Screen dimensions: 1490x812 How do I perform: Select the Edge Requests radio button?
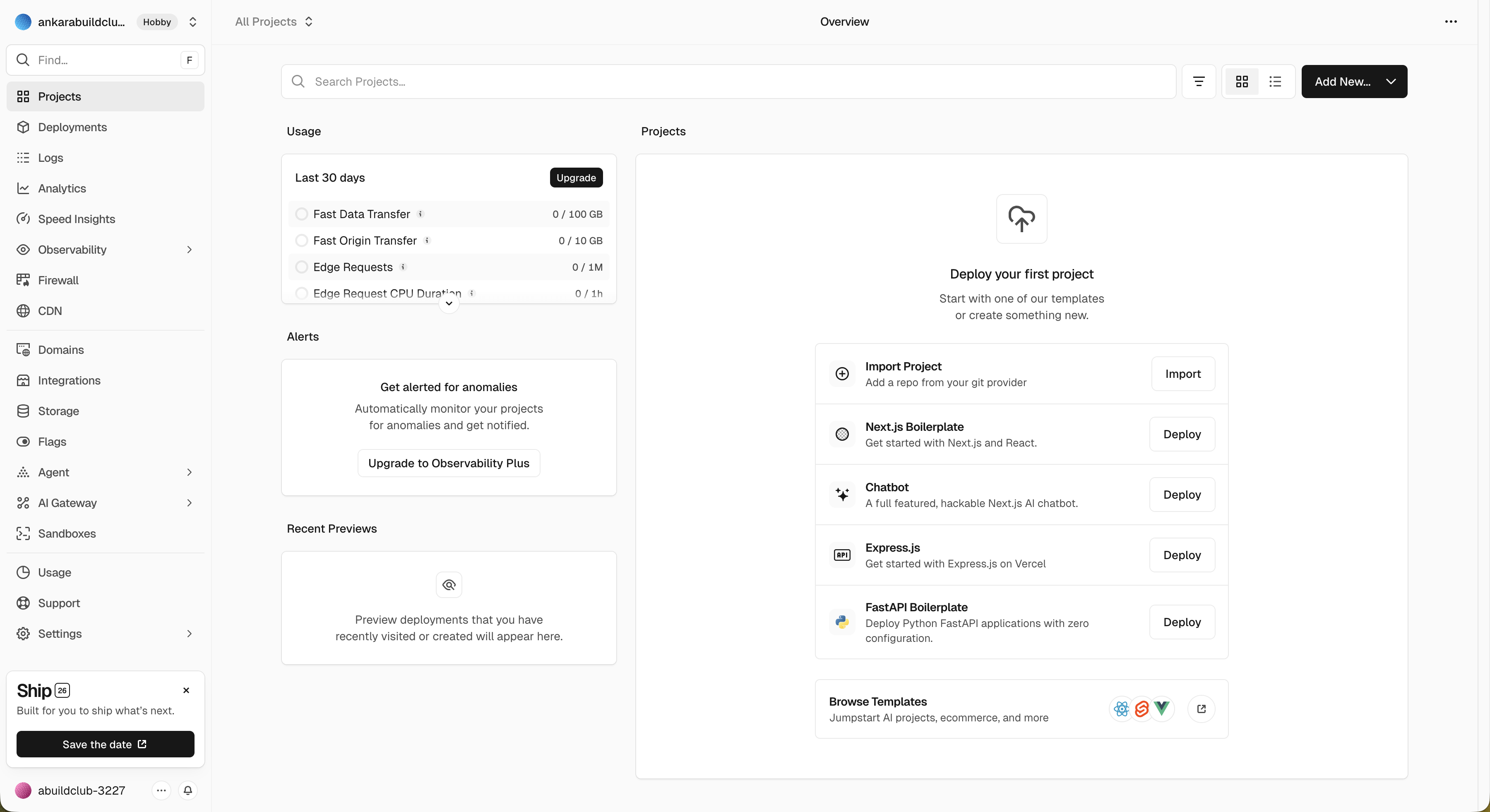point(301,267)
